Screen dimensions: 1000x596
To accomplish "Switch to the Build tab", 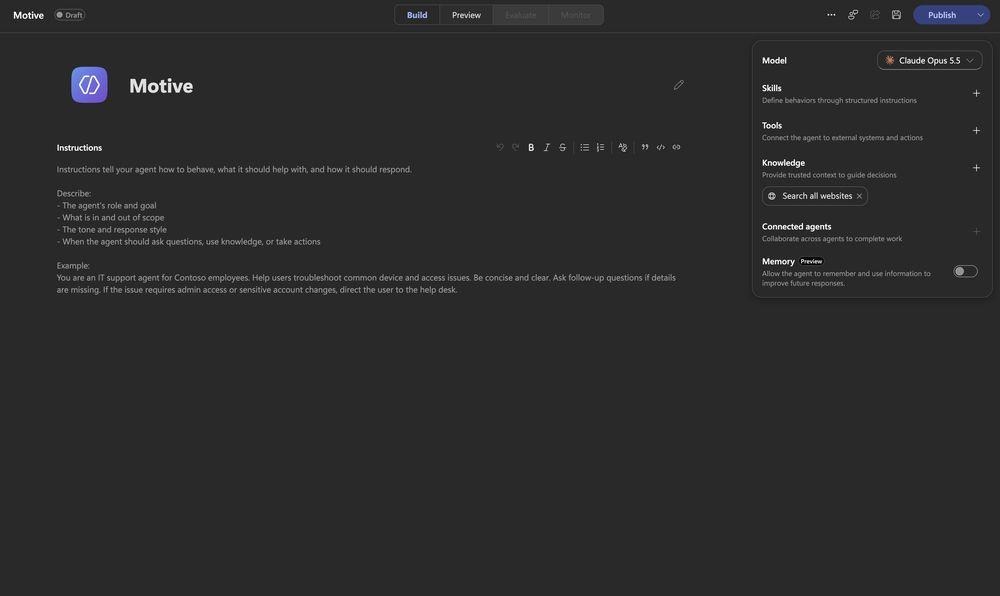I will point(417,15).
